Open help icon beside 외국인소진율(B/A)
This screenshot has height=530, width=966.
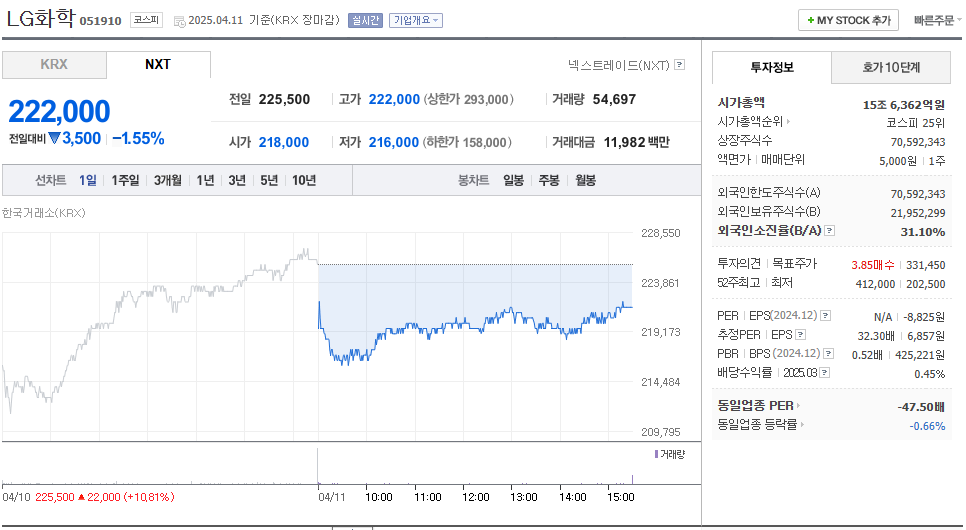(x=829, y=230)
